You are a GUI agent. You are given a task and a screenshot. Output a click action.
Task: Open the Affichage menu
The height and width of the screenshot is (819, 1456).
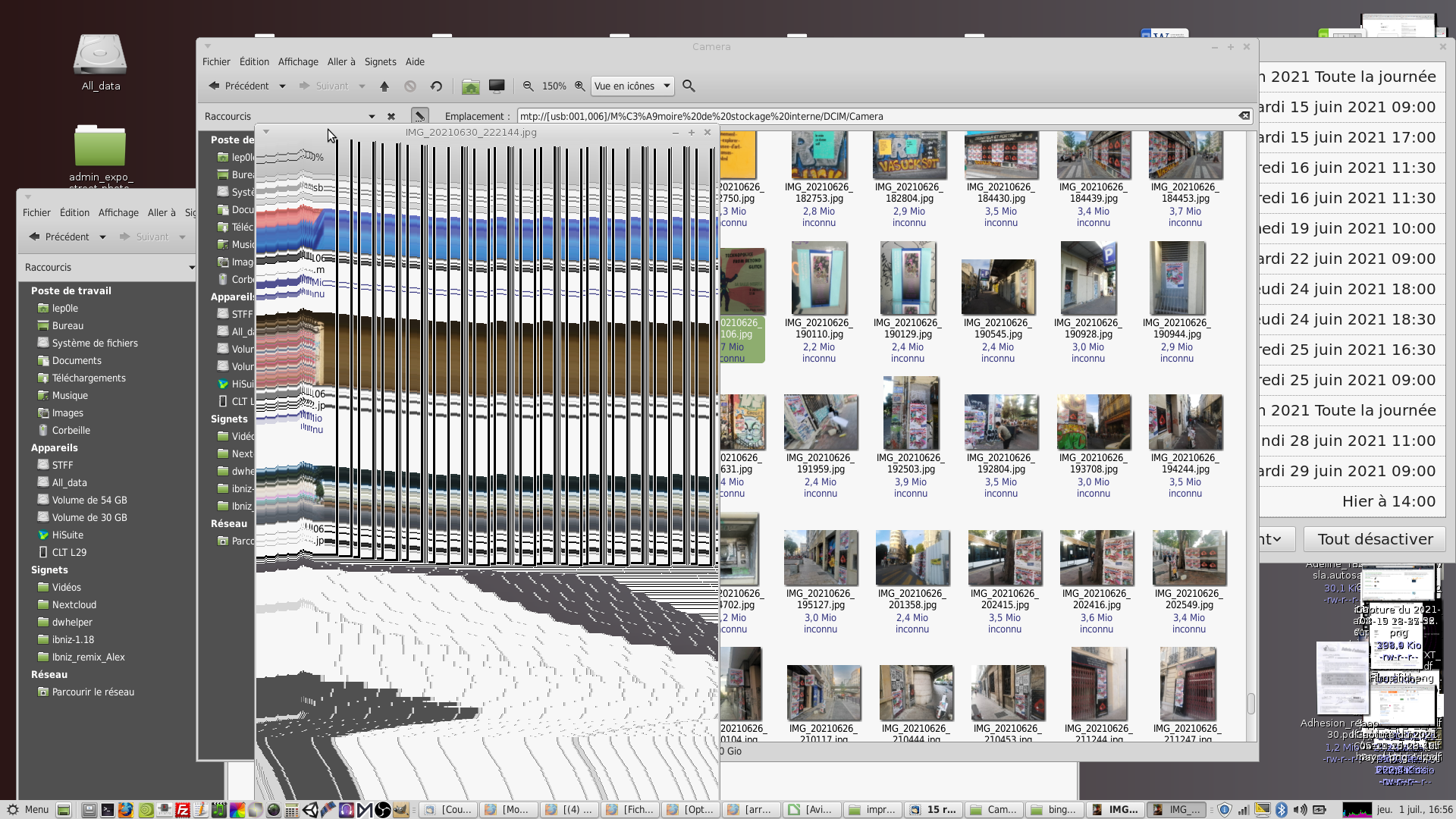coord(298,62)
